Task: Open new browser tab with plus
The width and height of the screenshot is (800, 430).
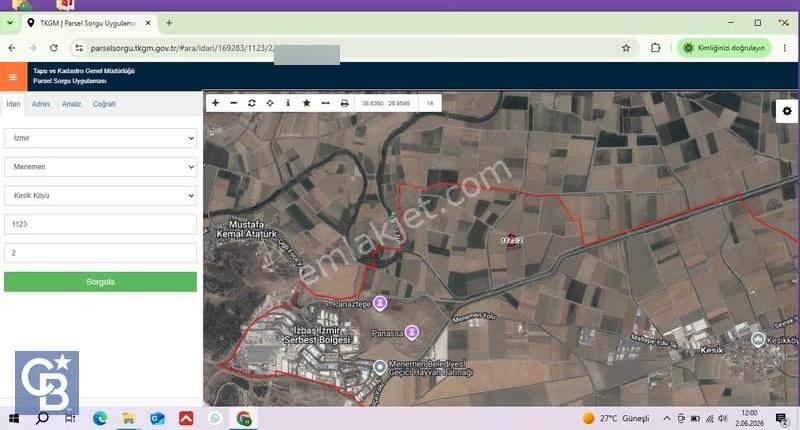Action: coord(169,23)
